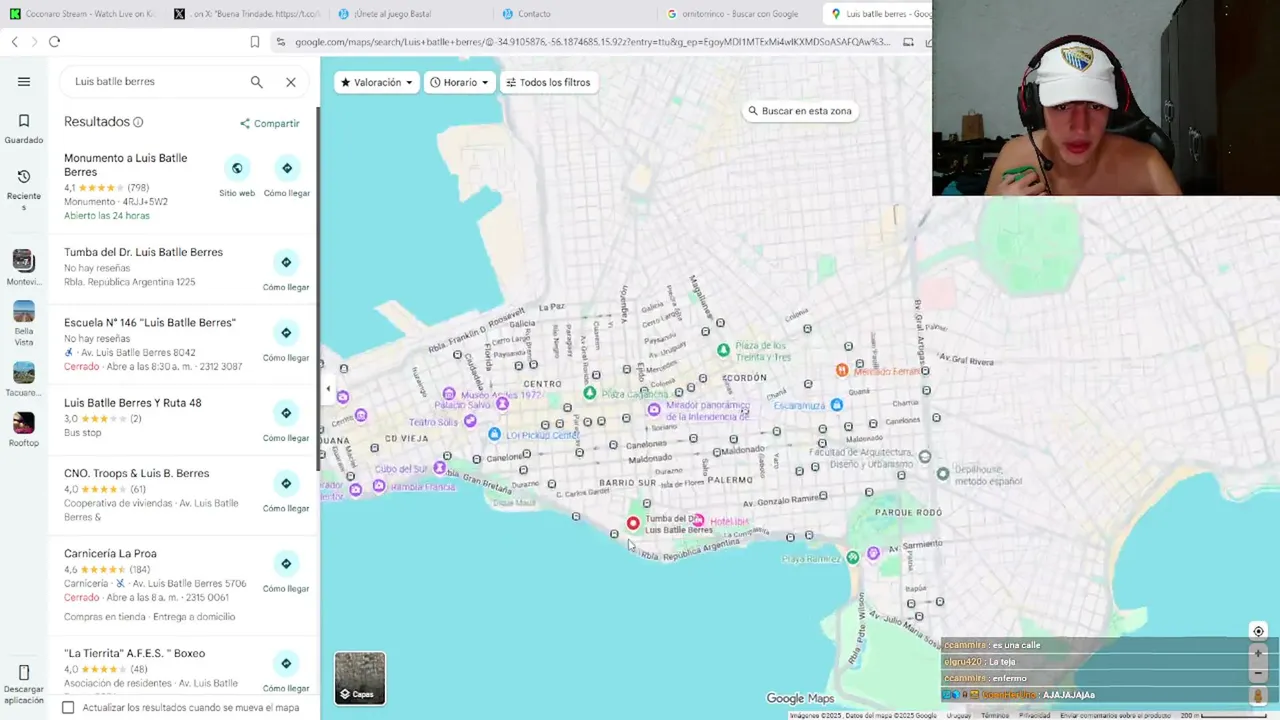This screenshot has width=1280, height=720.
Task: Bookmark the page with address bar icon
Action: tap(255, 42)
